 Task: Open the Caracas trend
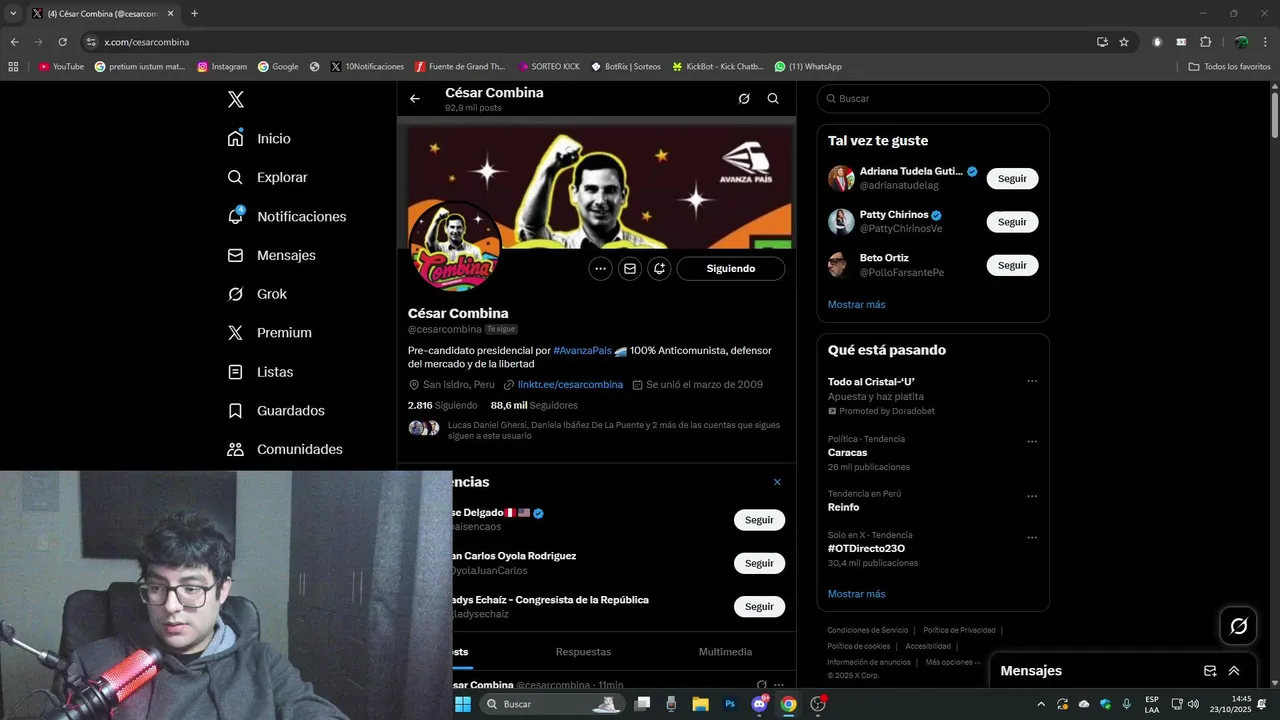pyautogui.click(x=847, y=453)
